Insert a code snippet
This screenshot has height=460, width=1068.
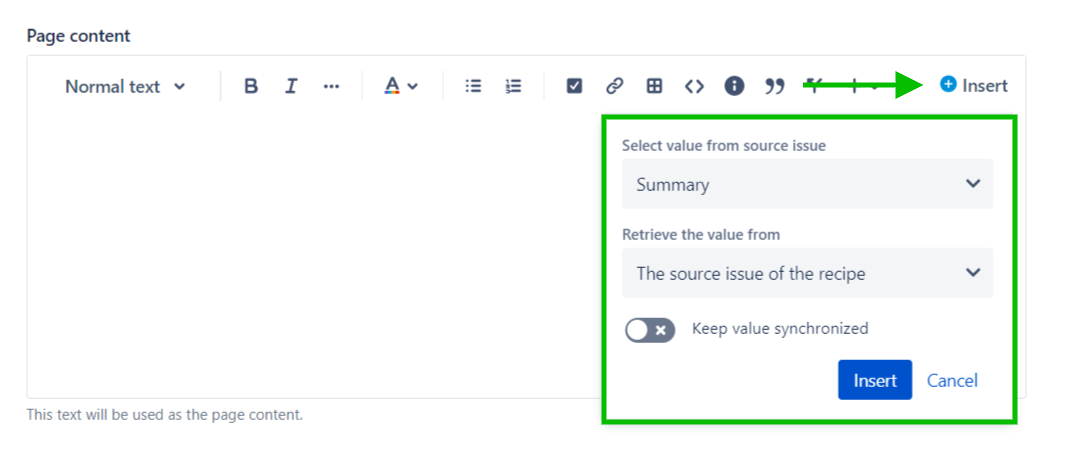(694, 86)
